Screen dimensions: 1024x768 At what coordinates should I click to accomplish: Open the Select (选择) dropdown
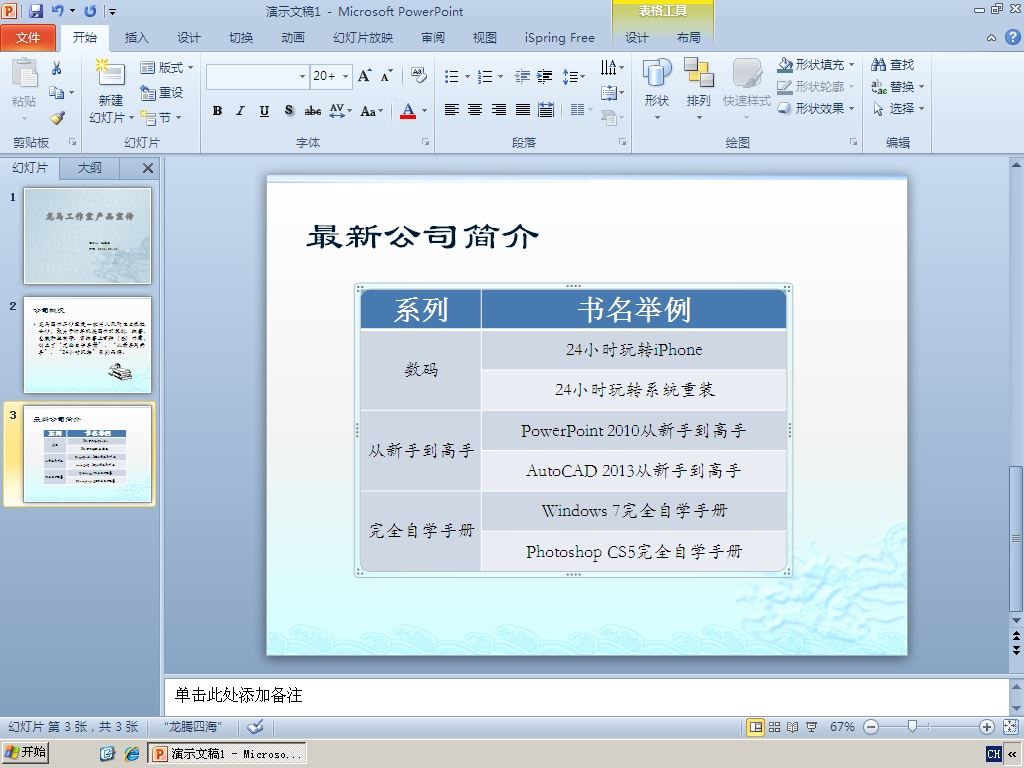click(899, 108)
